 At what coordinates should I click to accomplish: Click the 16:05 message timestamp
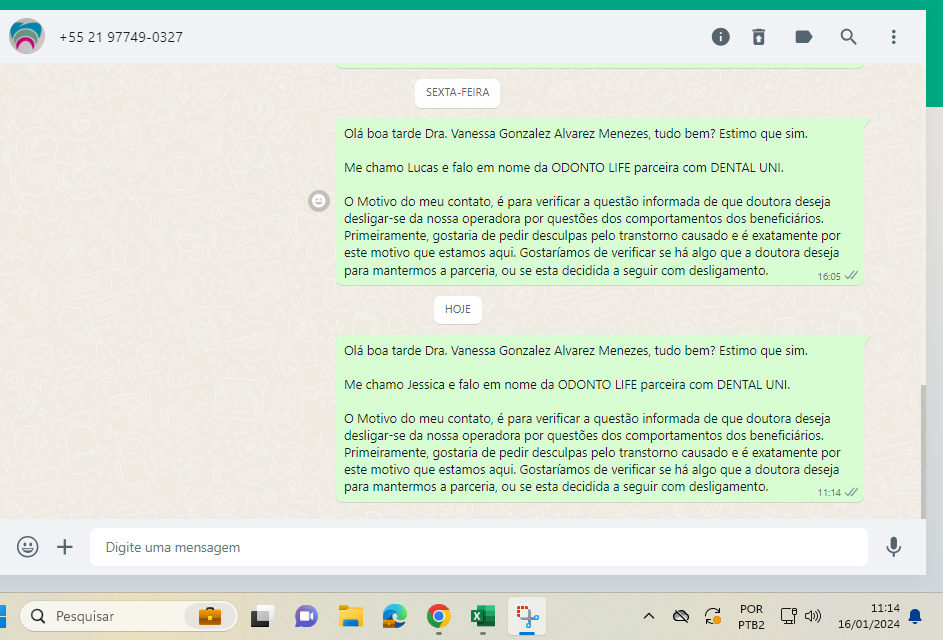click(829, 277)
